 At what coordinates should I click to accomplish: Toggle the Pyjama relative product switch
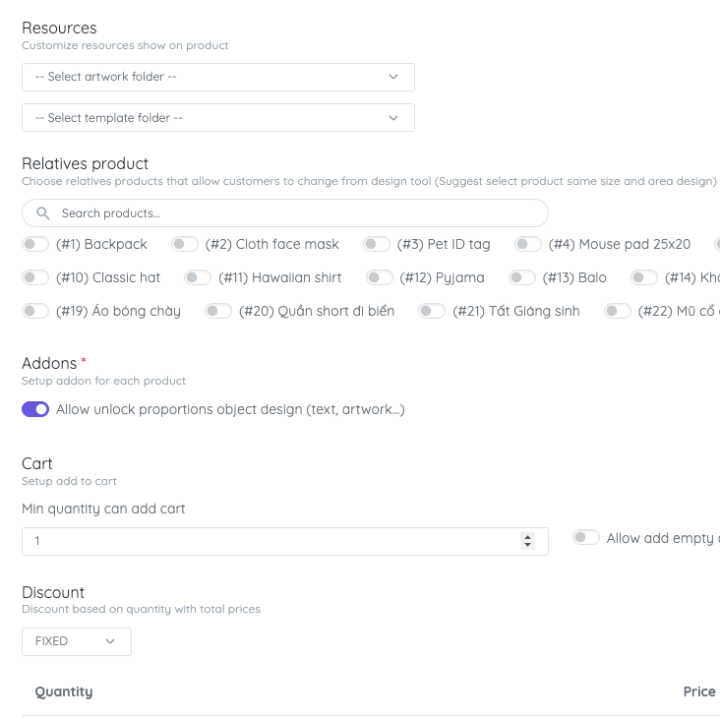pos(379,277)
